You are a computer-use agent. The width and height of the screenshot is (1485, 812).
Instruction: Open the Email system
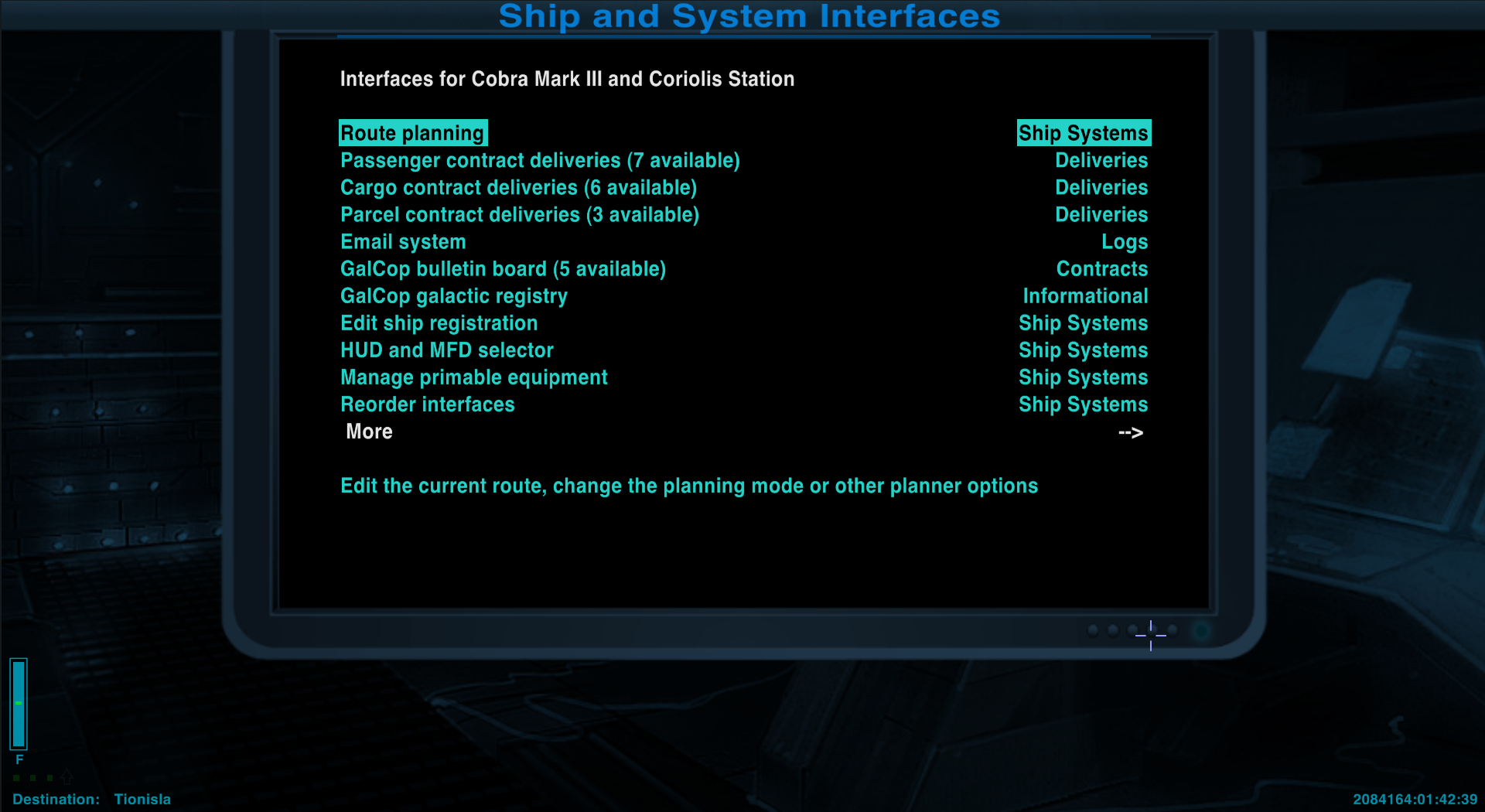[x=403, y=241]
